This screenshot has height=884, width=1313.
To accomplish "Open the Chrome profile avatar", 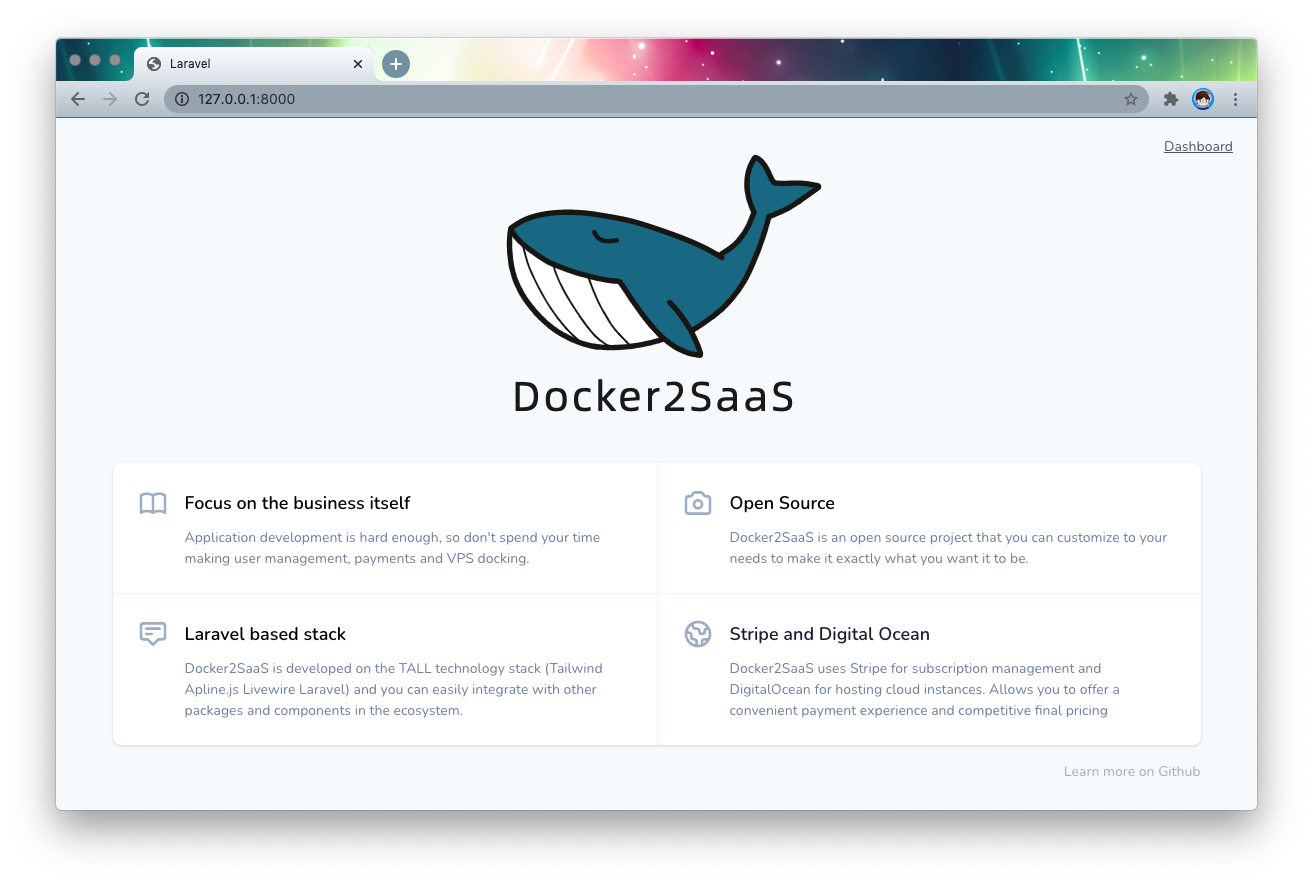I will point(1203,99).
